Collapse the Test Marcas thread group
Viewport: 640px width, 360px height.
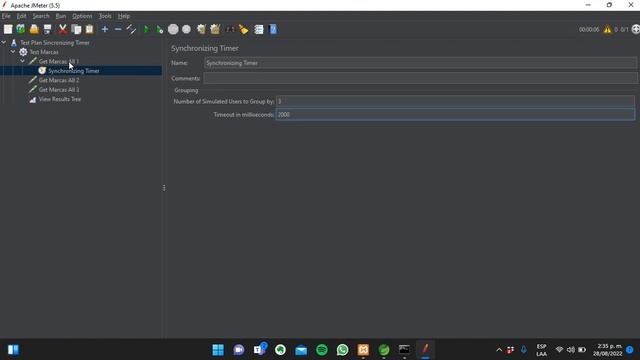click(x=13, y=52)
